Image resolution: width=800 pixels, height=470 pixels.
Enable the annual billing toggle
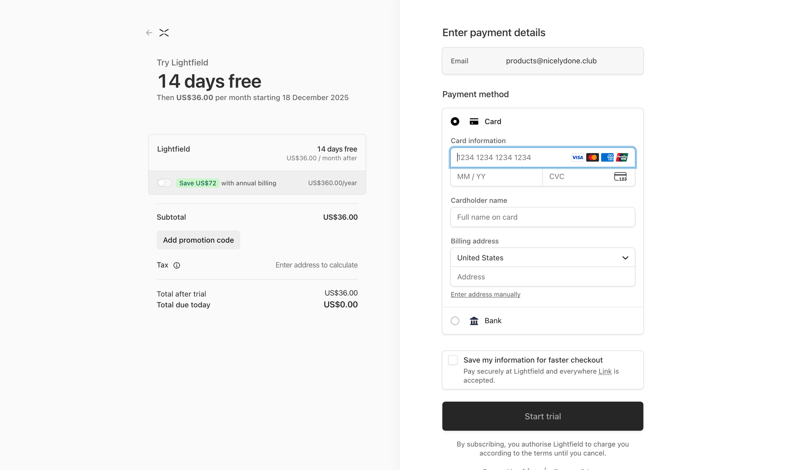click(x=165, y=183)
